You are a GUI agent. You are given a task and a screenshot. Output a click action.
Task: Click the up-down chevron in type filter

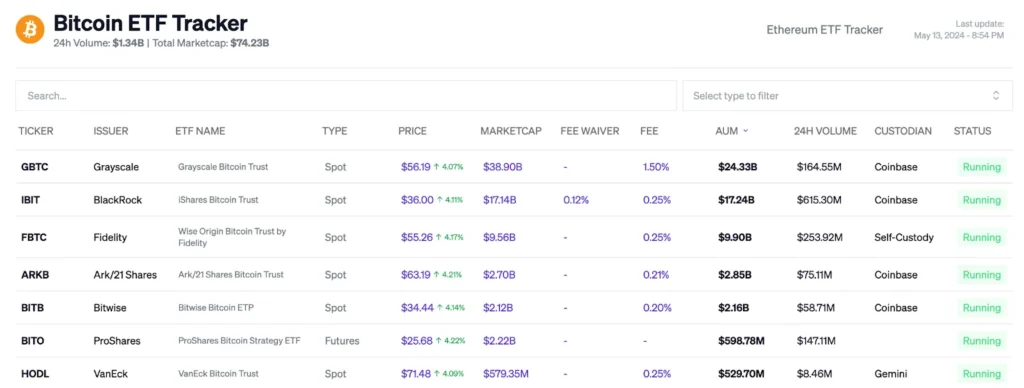996,95
